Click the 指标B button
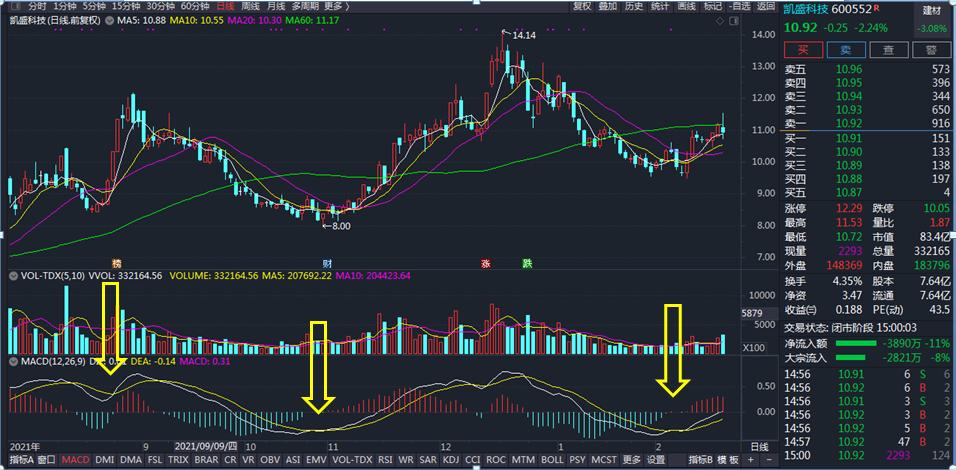This screenshot has height=470, width=956. coord(701,459)
